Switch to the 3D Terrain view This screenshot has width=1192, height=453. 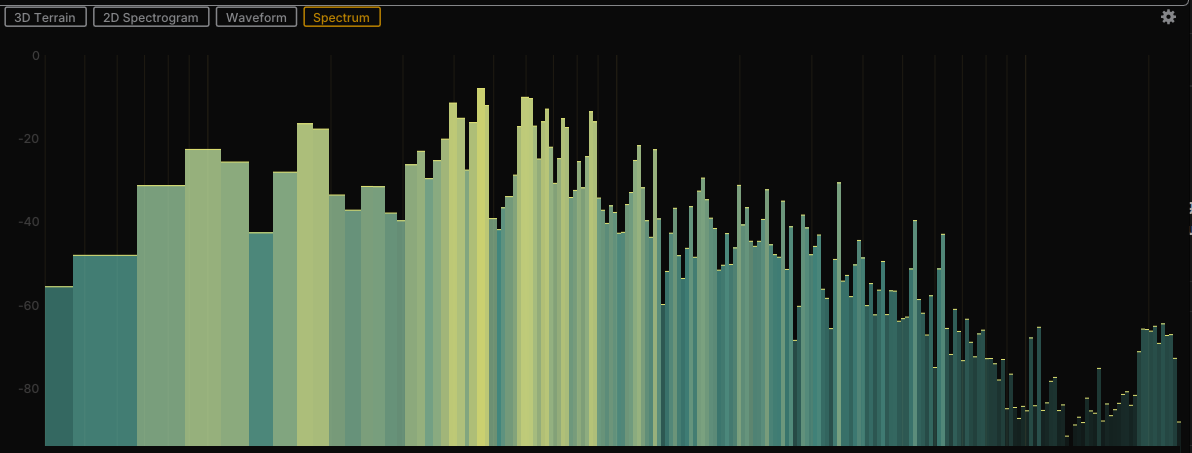46,17
